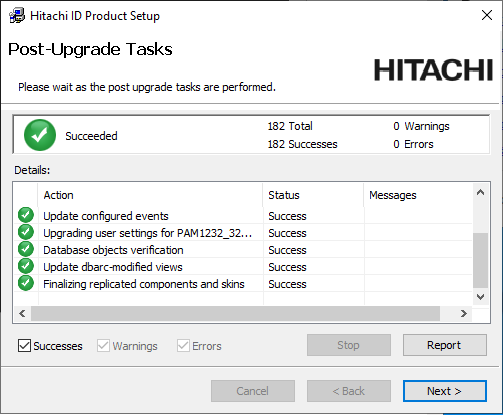Click success icon for Update dbarc-modified views

coord(26,266)
